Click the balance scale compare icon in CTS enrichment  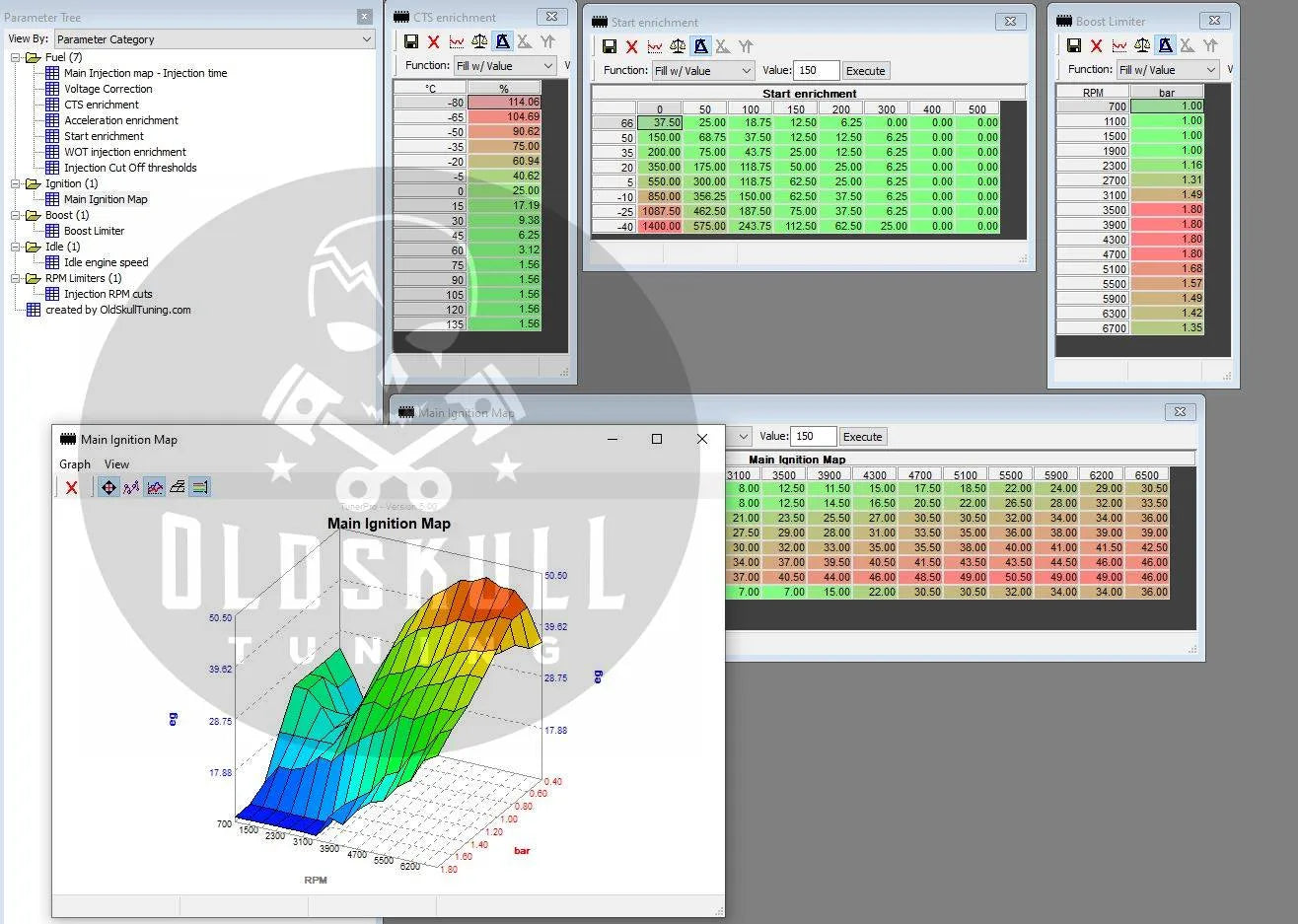479,41
